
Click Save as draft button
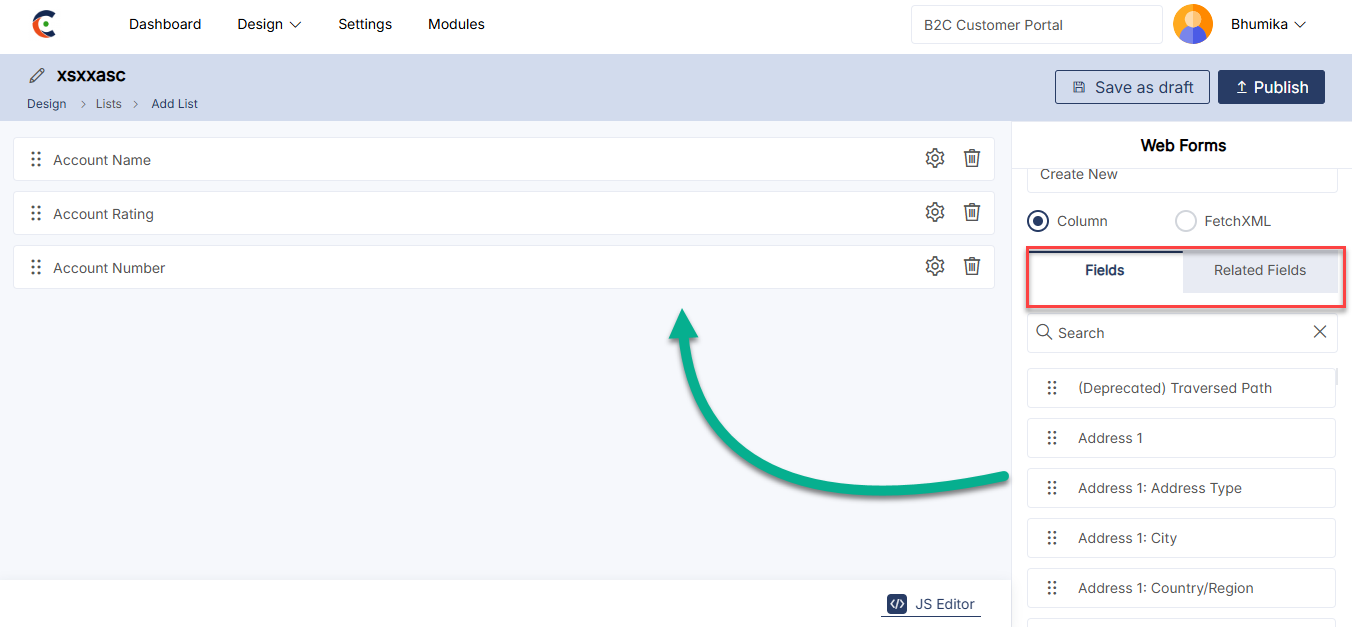[1131, 87]
